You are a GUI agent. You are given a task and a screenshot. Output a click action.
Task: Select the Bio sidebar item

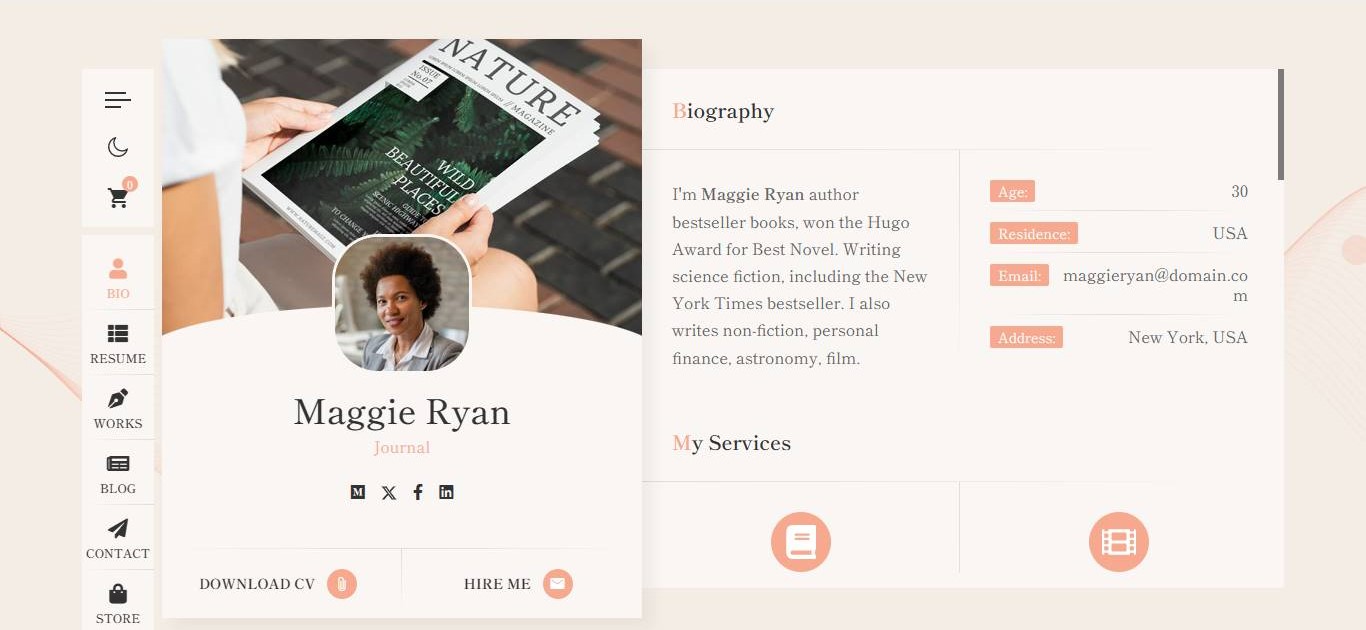pyautogui.click(x=118, y=278)
